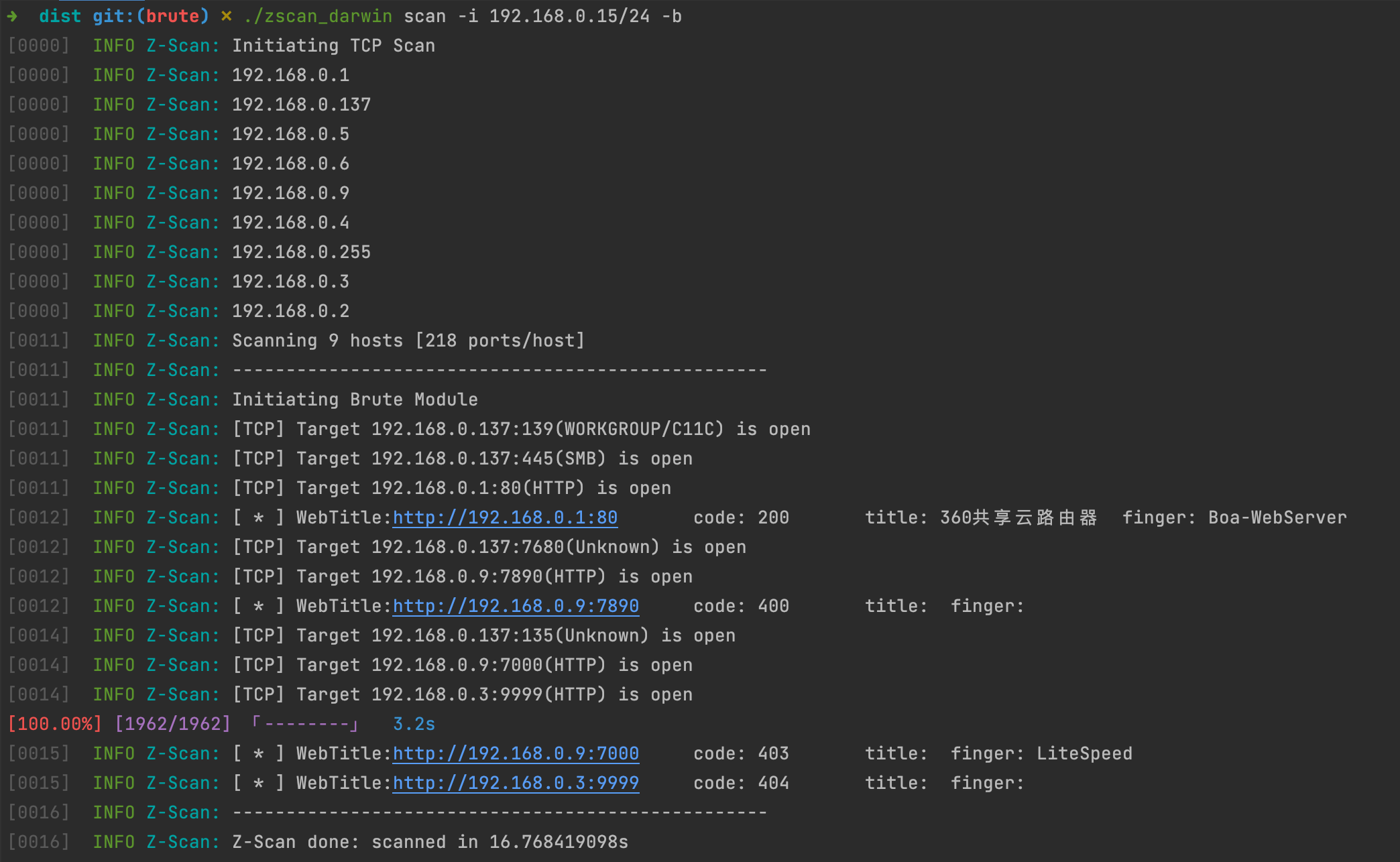
Task: Select the line Initiating Brute Module
Action: pyautogui.click(x=355, y=399)
